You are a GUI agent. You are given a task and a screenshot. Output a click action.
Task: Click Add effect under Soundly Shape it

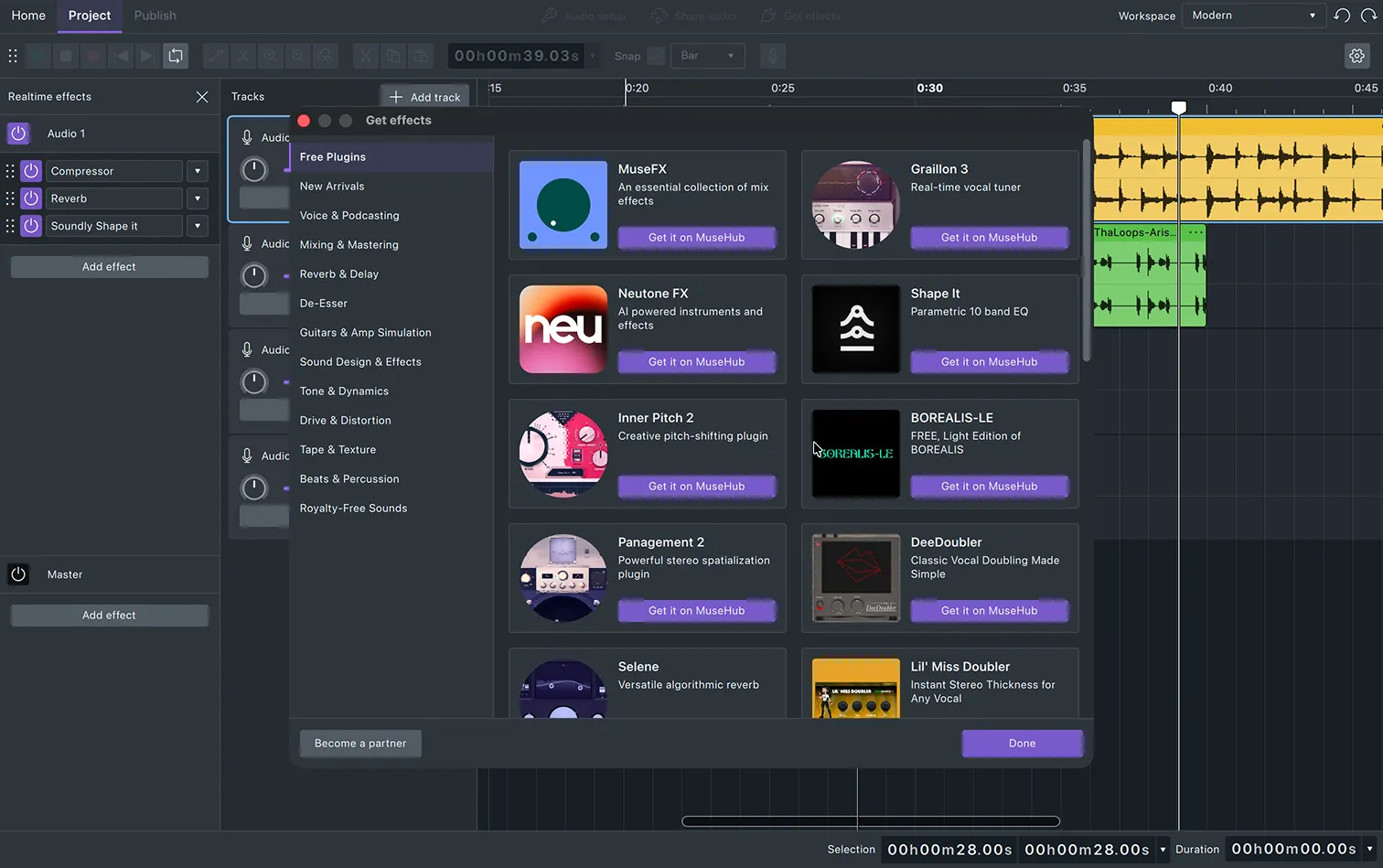(109, 267)
